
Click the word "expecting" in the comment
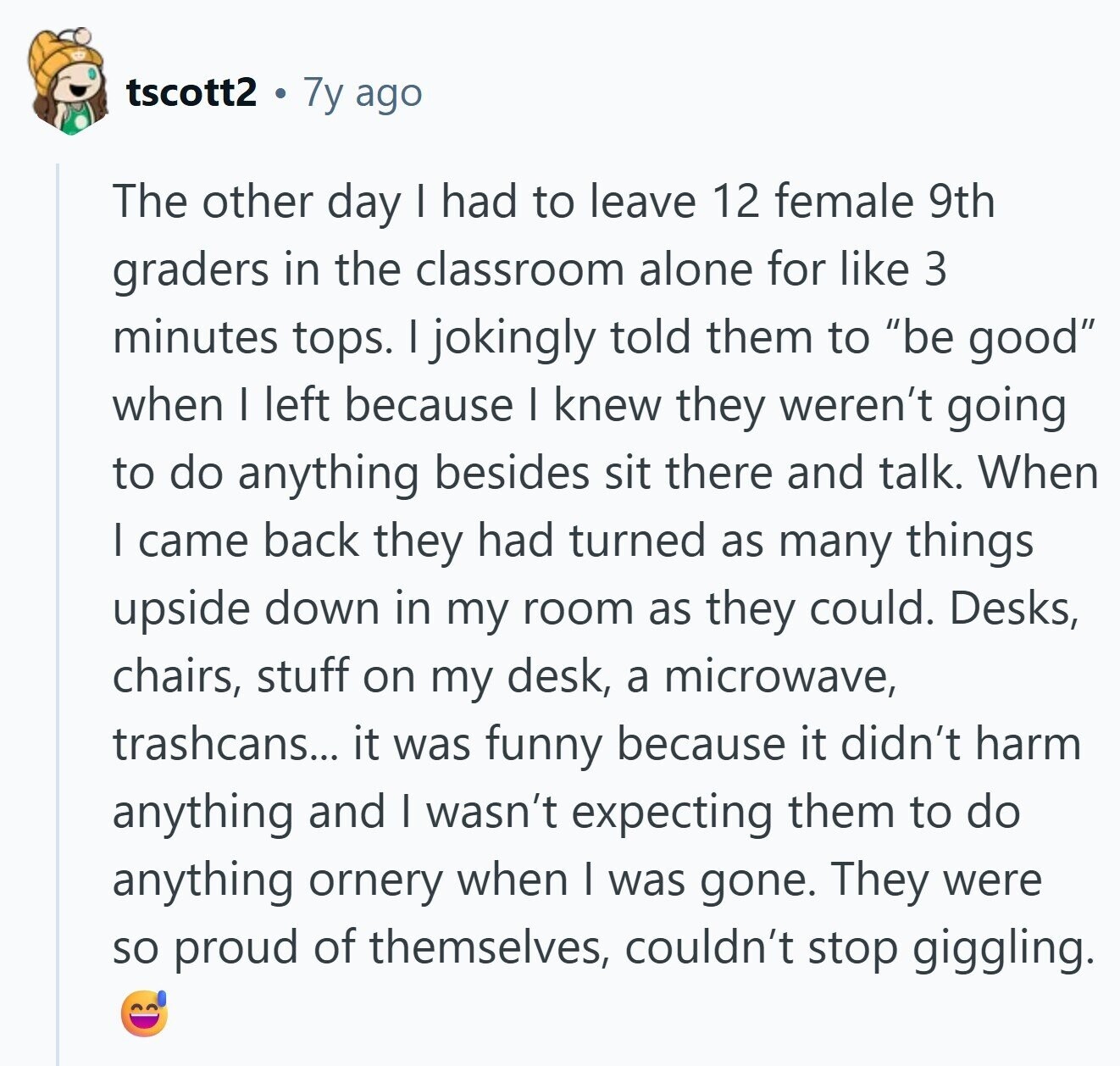[x=673, y=812]
